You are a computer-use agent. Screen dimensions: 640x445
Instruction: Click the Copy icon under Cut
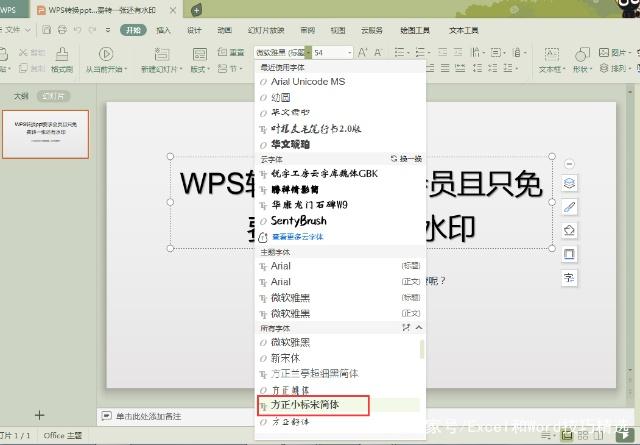click(x=23, y=68)
